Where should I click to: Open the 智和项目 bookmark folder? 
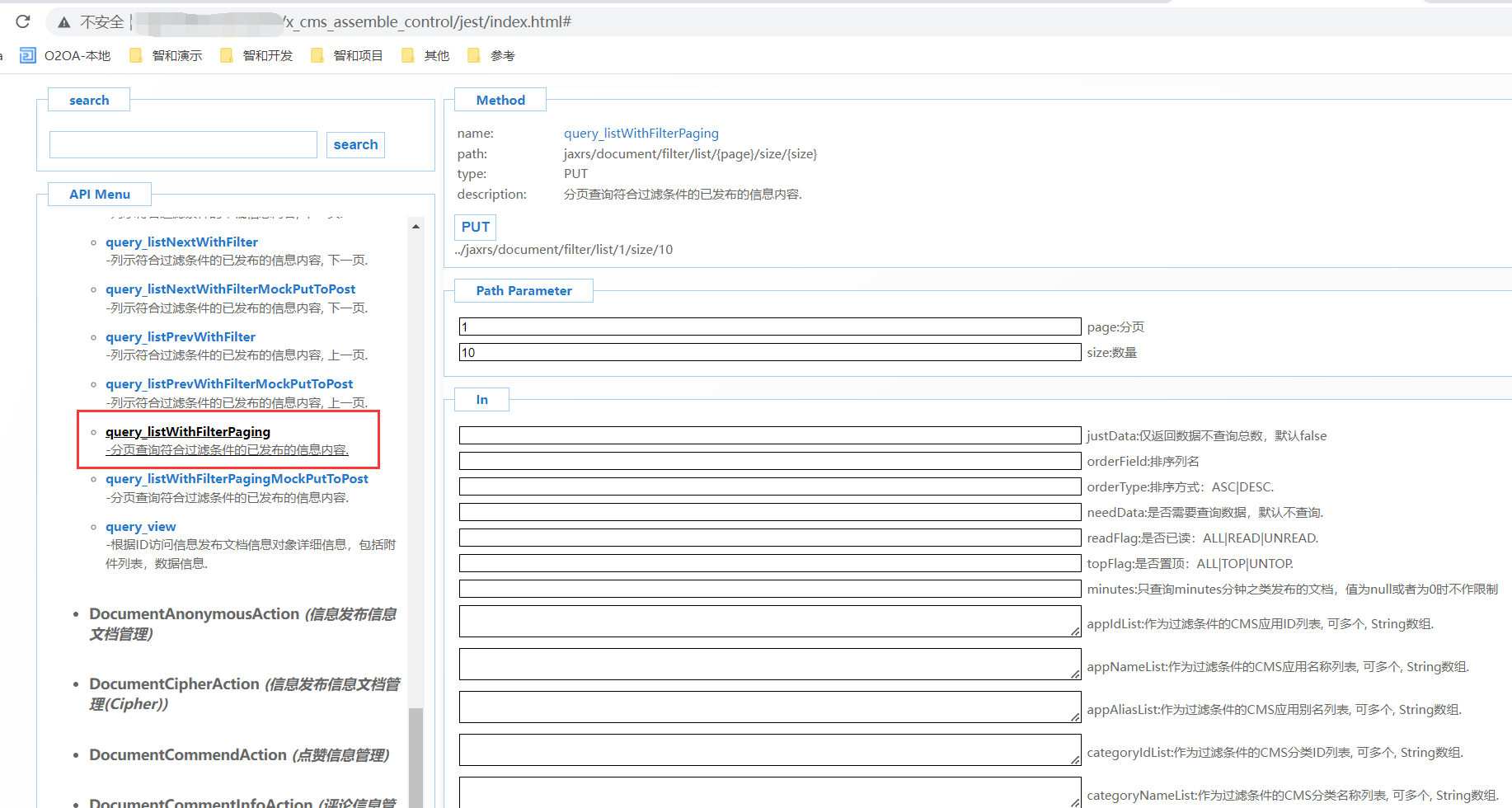tap(348, 55)
